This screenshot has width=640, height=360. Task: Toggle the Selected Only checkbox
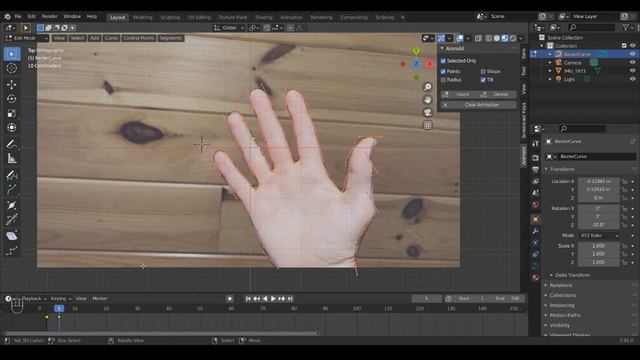tap(443, 61)
